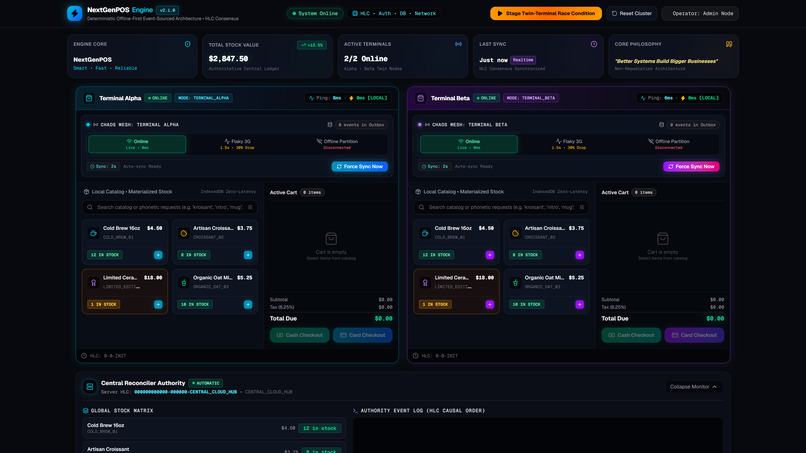Viewport: 806px width, 453px height.
Task: Add Limited Ceramic item in Terminal Alpha
Action: (158, 304)
